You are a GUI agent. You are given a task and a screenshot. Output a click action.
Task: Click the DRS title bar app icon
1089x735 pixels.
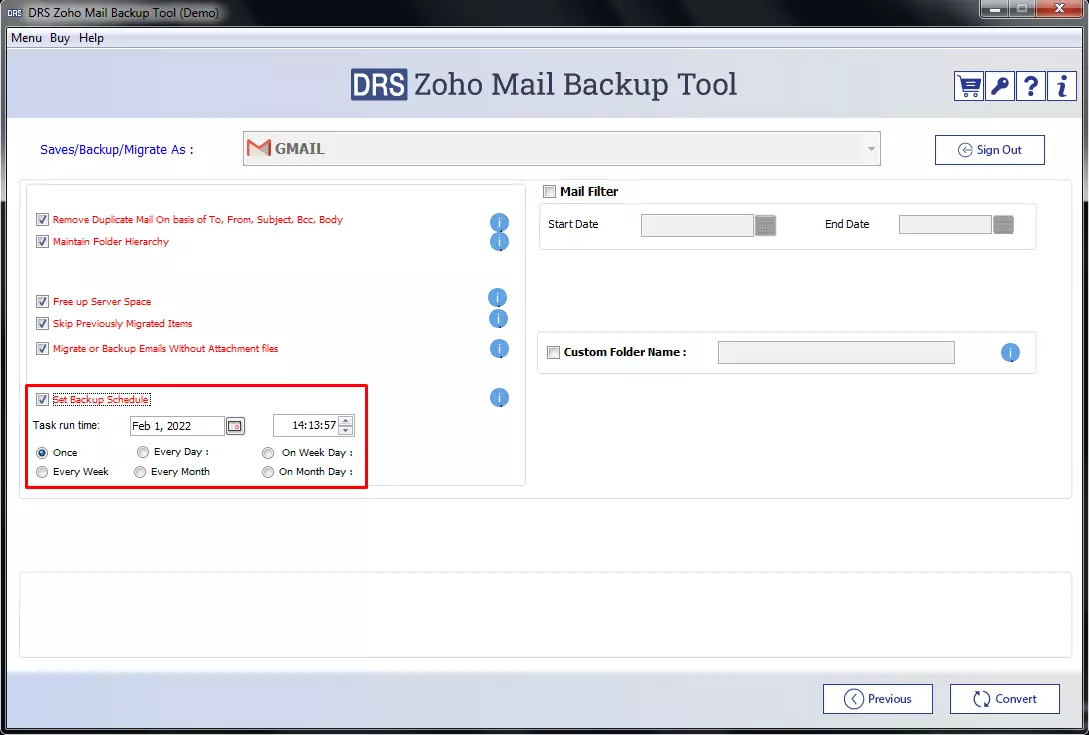(x=15, y=13)
